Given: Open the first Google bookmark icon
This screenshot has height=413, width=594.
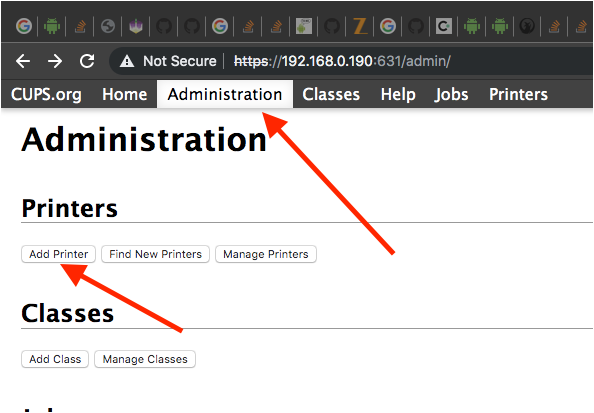Looking at the screenshot, I should pos(24,26).
